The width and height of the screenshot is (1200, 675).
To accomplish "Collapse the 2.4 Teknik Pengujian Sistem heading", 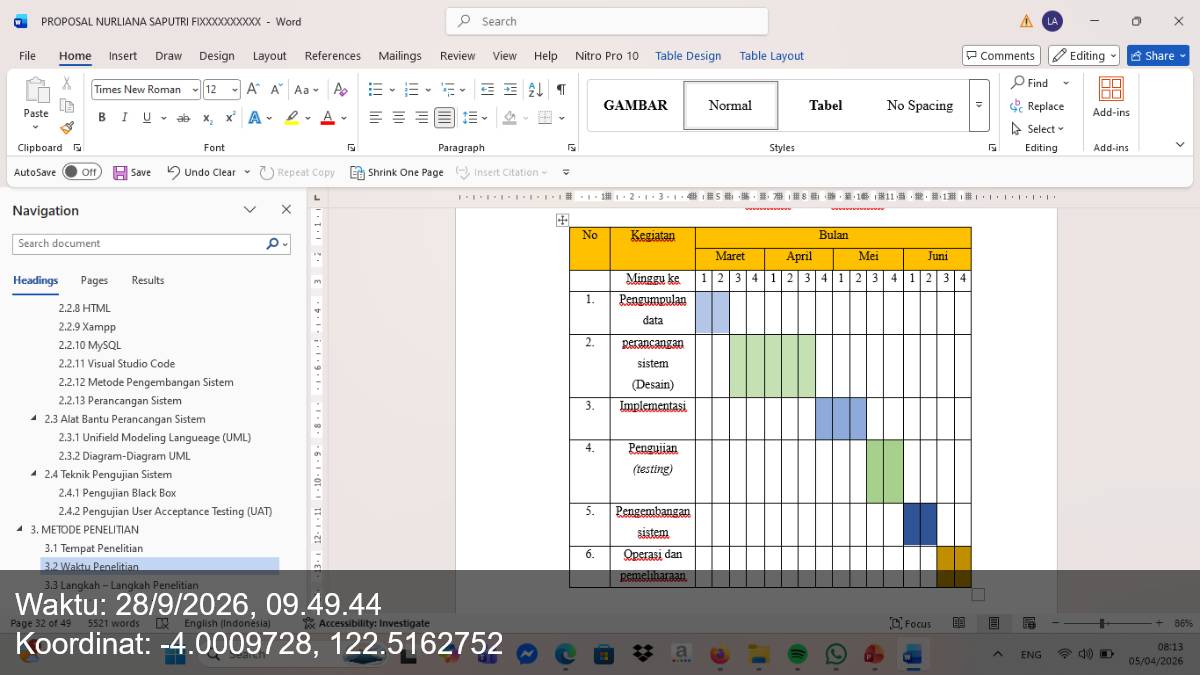I will [x=35, y=475].
